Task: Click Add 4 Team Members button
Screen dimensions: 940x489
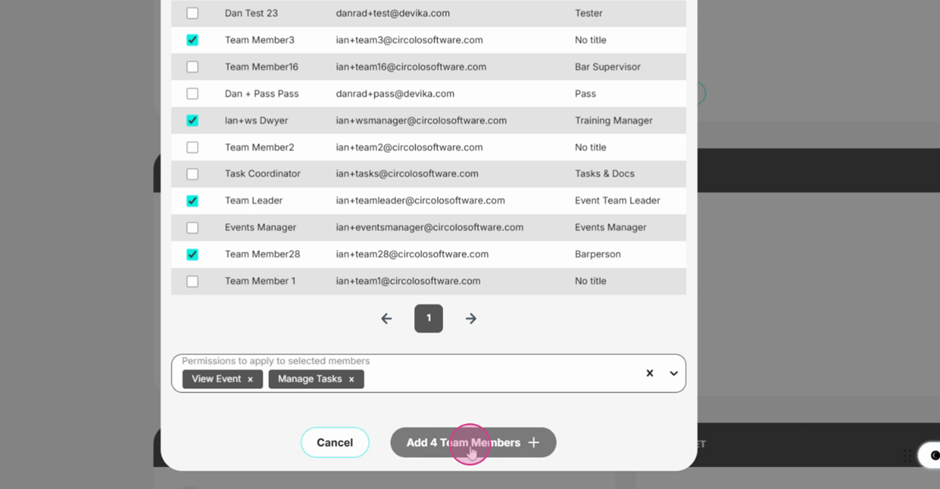Action: coord(473,443)
